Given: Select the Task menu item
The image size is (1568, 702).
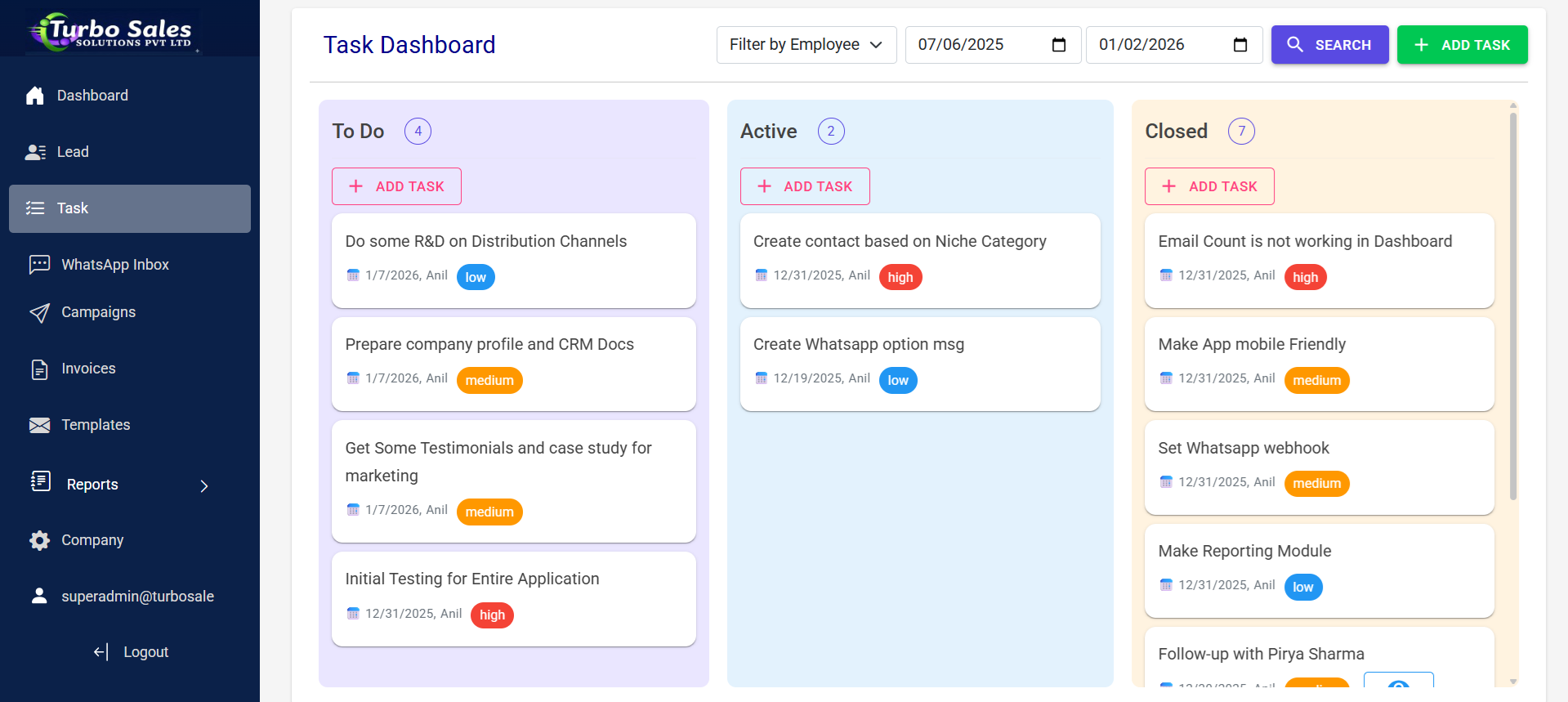Looking at the screenshot, I should pyautogui.click(x=130, y=208).
